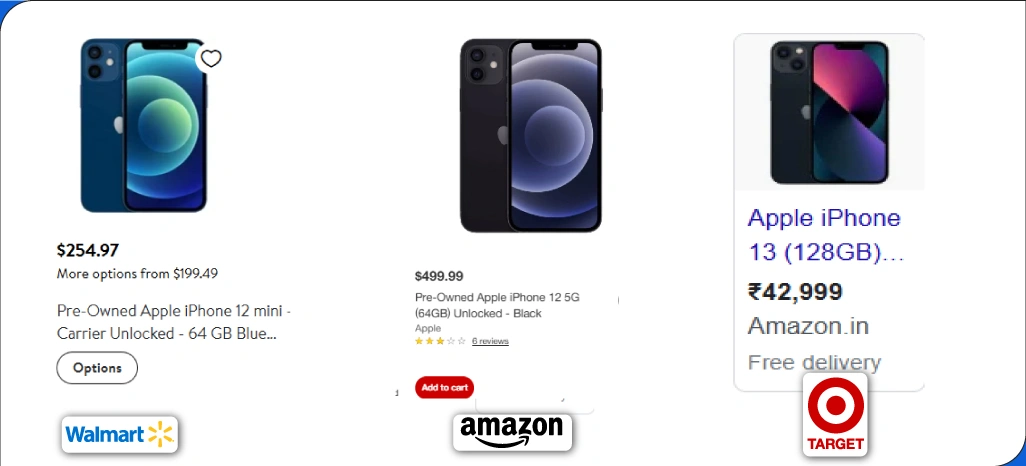Click the ₹42,999 price

coord(795,291)
